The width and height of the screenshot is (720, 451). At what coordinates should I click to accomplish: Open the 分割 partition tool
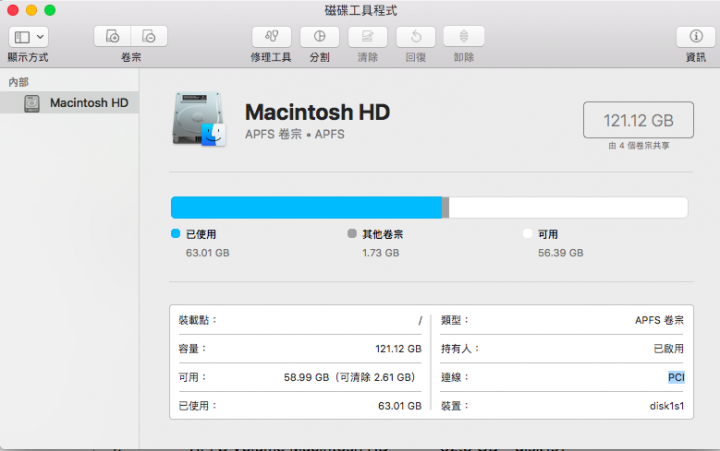(320, 37)
